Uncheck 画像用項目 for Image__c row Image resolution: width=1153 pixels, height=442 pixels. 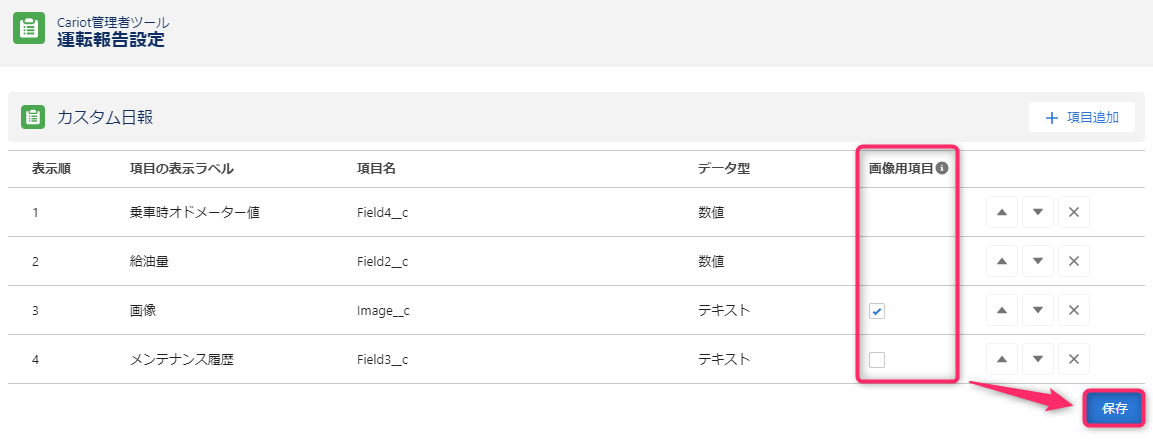(877, 311)
